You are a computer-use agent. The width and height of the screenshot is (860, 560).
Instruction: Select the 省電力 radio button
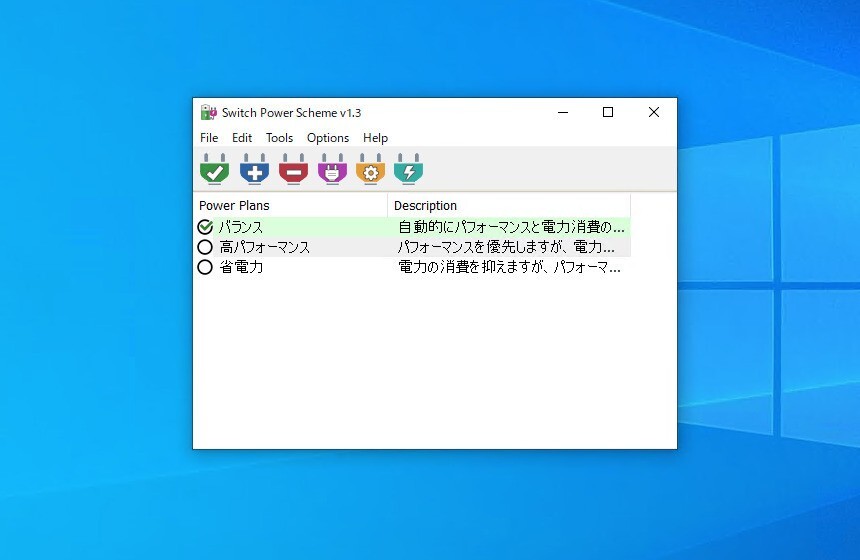[205, 267]
